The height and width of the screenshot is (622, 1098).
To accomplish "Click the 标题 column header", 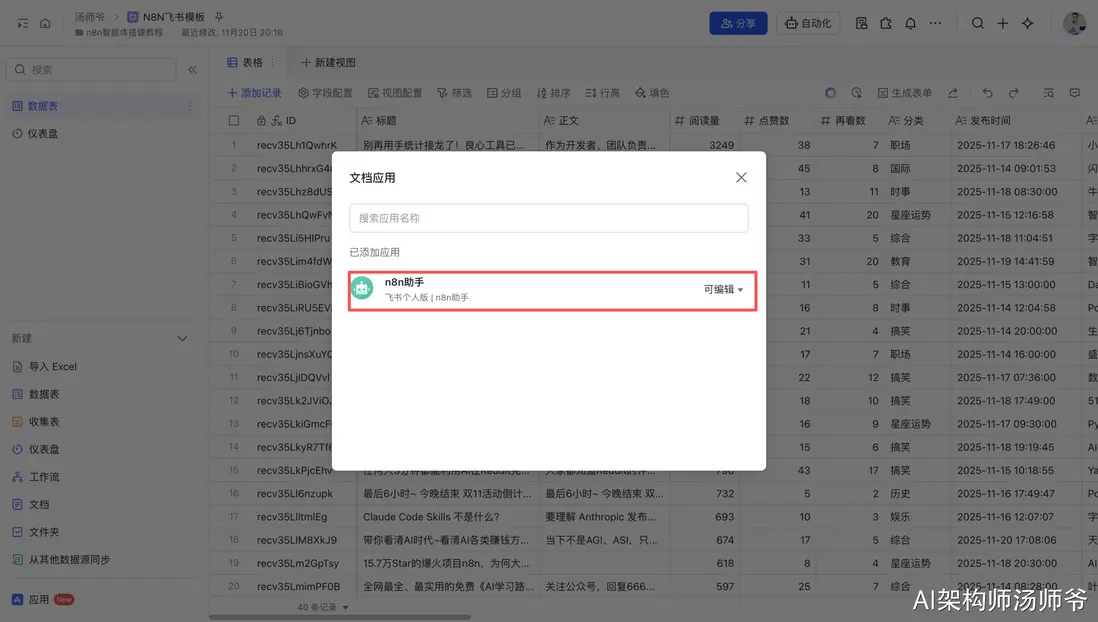I will pos(448,120).
